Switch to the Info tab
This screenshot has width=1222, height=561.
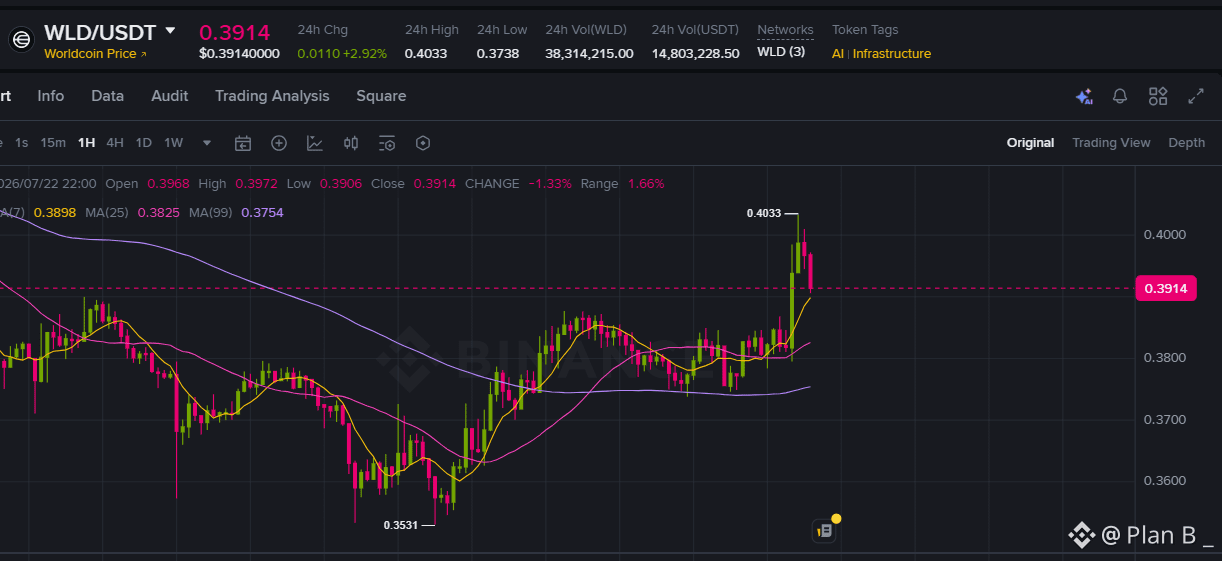(x=51, y=96)
